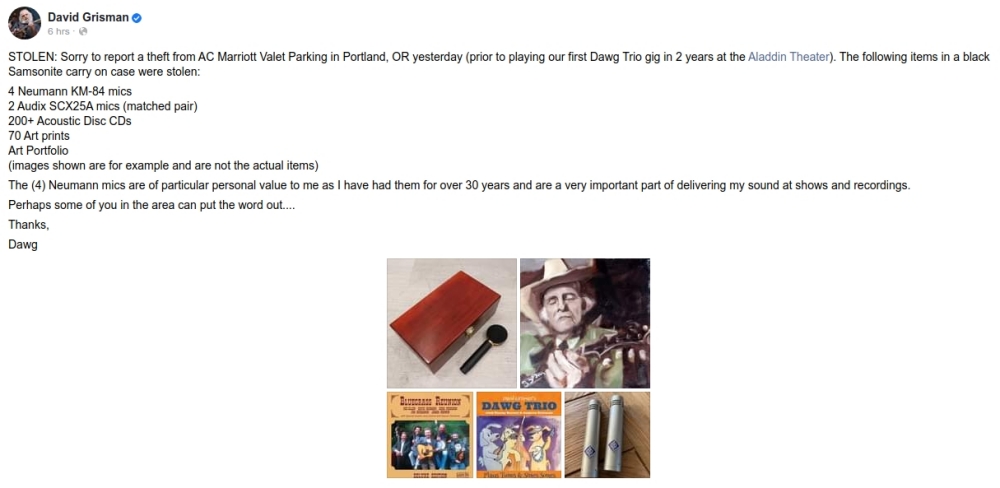Click the '200+ Acoustic Disc CDs' line
The width and height of the screenshot is (1000, 488).
tap(70, 121)
